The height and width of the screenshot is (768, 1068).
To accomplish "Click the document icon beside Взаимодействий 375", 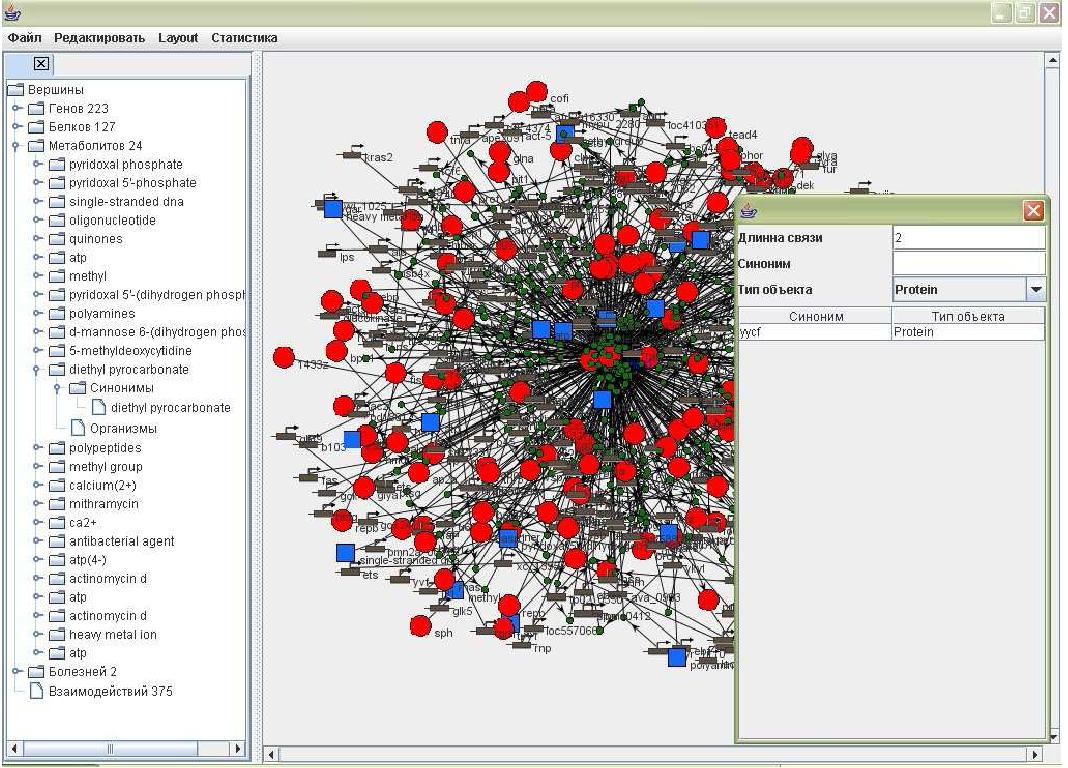I will click(x=36, y=691).
